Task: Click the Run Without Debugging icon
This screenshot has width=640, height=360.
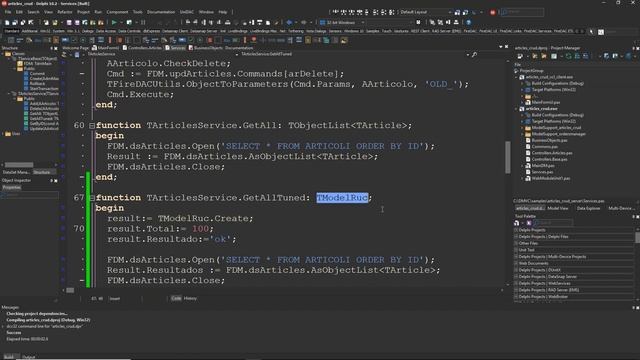Action: 129,22
